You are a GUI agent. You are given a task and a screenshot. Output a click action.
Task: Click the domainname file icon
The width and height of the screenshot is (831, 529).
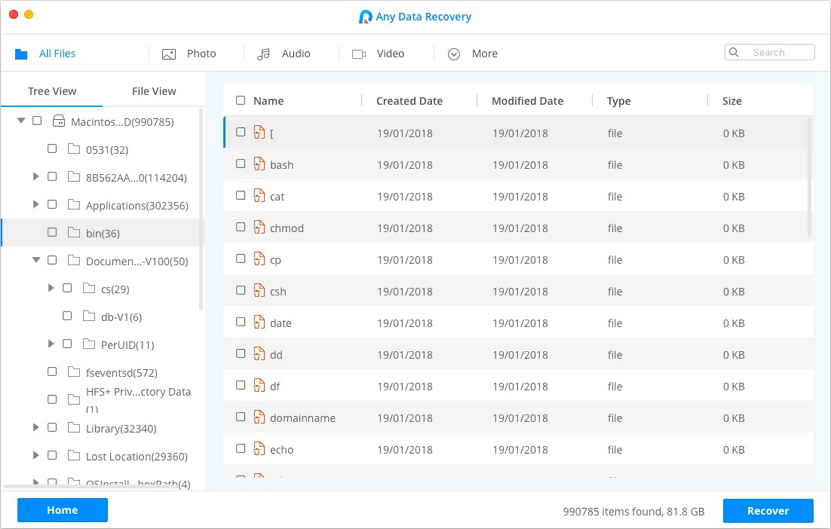tap(259, 417)
